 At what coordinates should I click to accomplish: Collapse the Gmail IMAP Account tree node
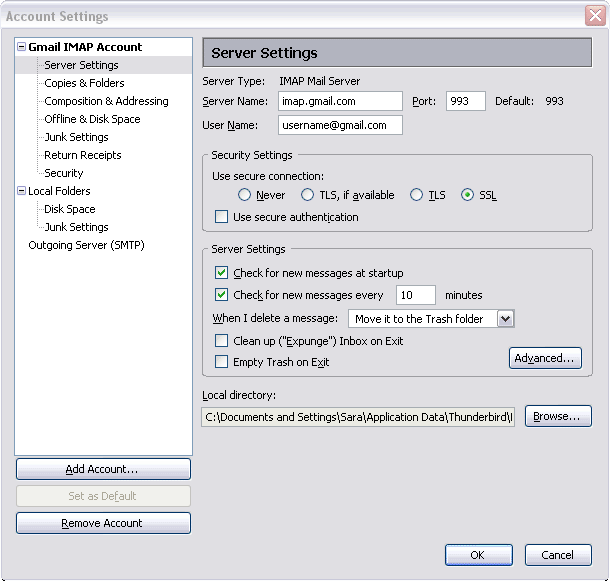pos(21,47)
